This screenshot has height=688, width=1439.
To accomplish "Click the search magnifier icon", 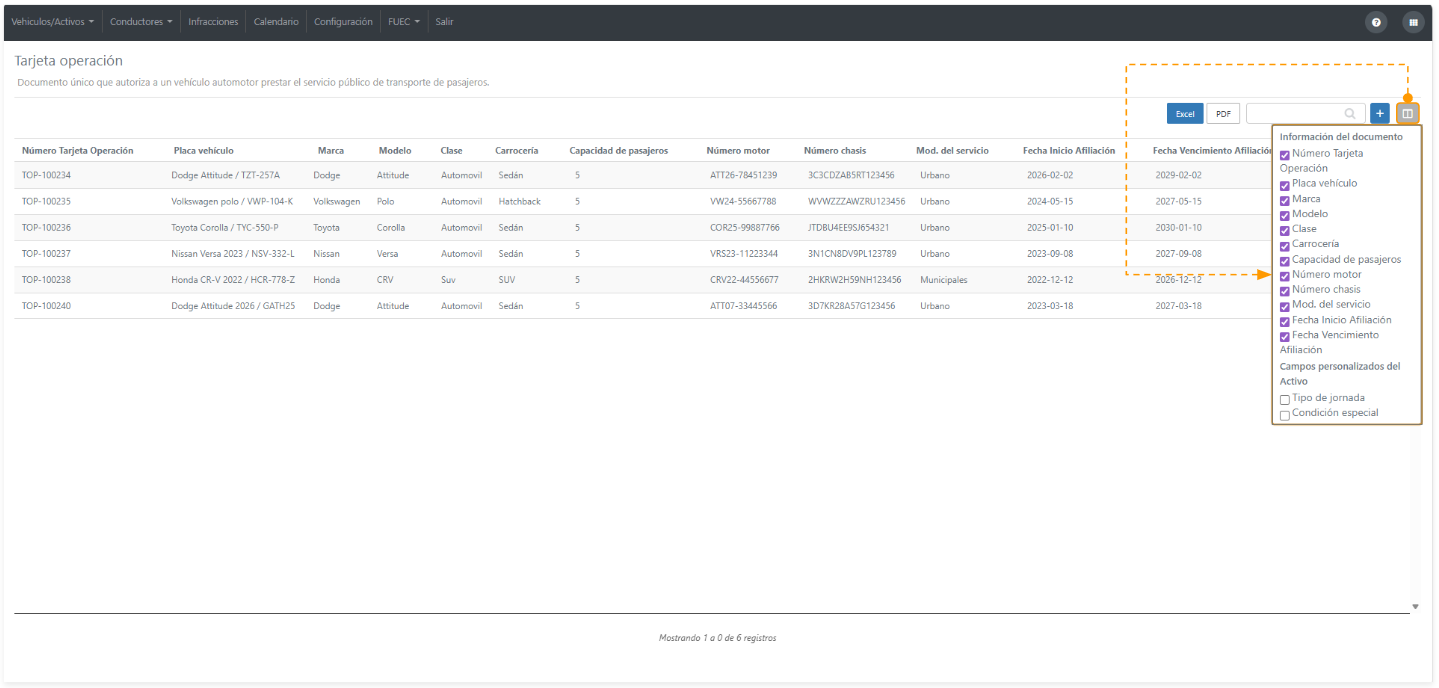I will pos(1351,114).
